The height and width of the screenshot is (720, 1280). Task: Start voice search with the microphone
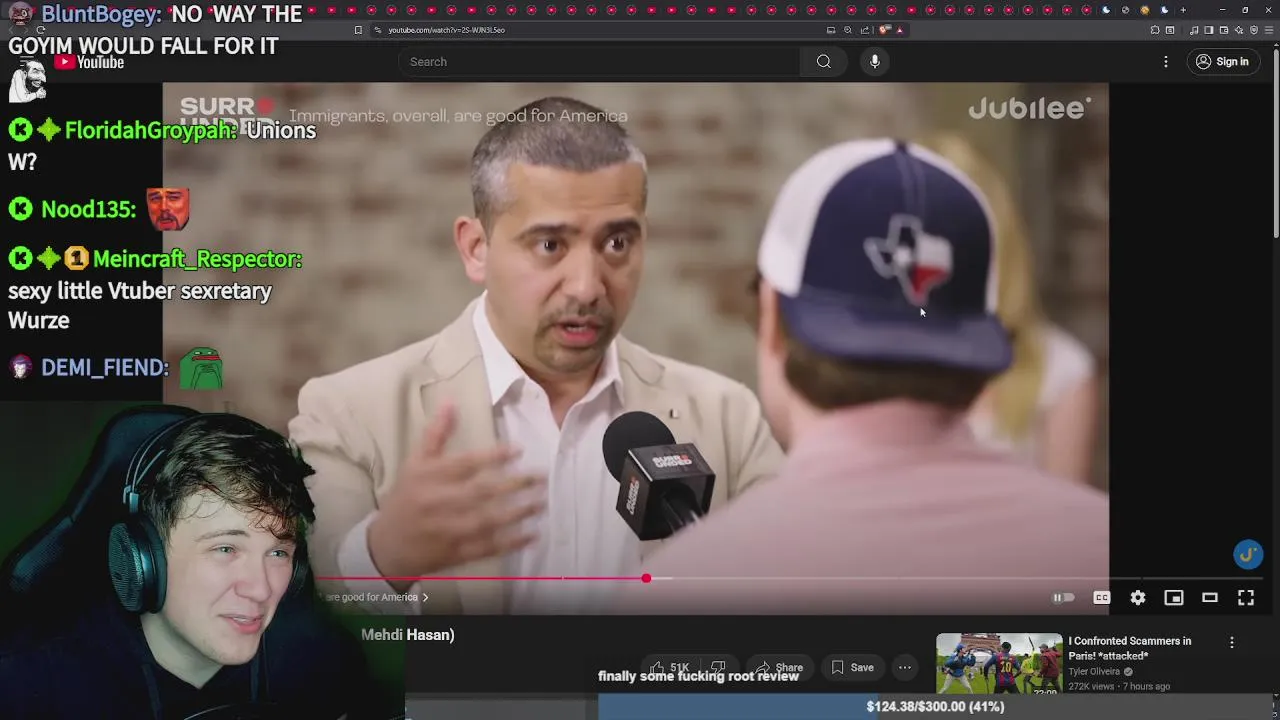[x=875, y=62]
